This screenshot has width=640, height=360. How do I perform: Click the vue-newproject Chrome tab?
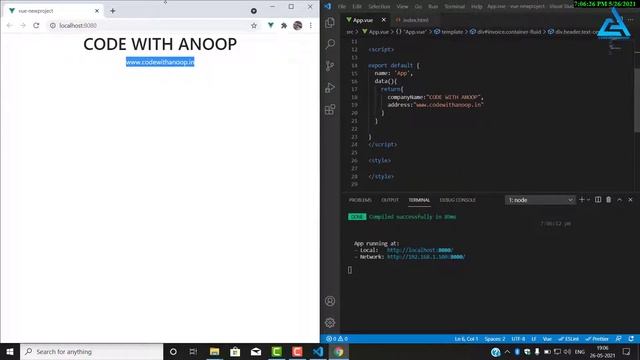coord(53,11)
